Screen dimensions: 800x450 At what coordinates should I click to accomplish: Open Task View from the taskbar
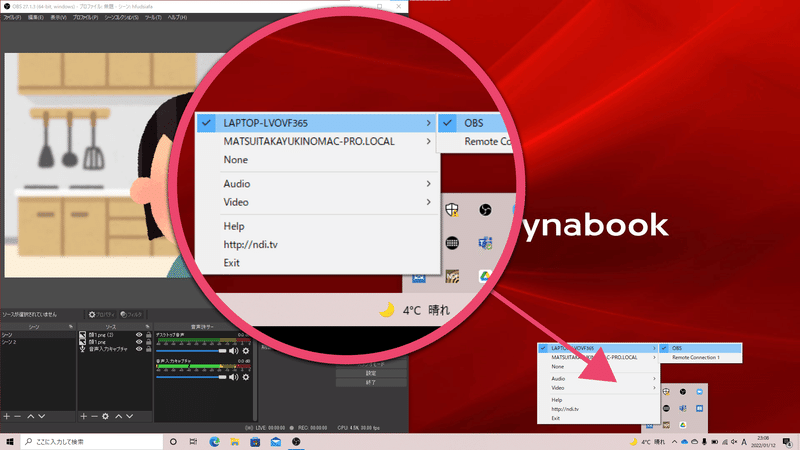193,442
